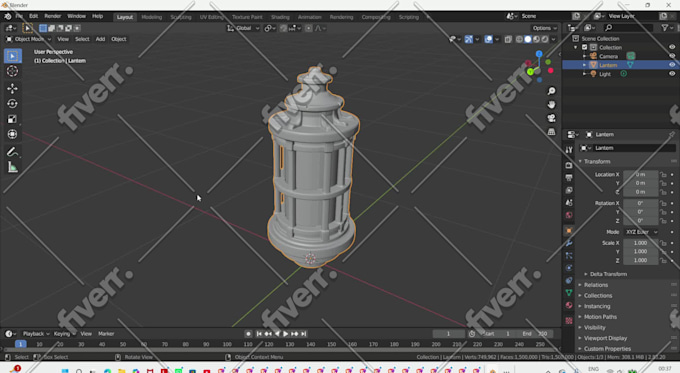Open viewport Add menu
Image resolution: width=680 pixels, height=373 pixels.
pyautogui.click(x=100, y=39)
